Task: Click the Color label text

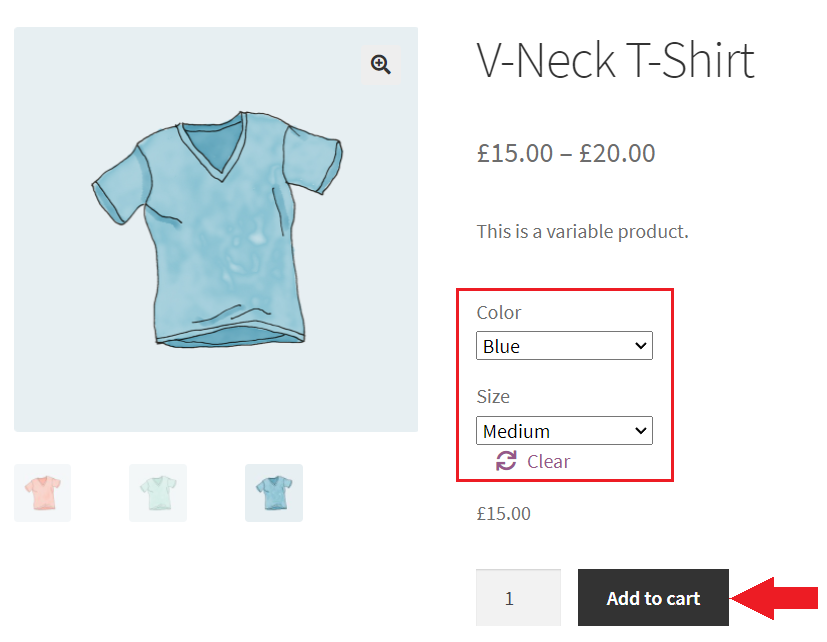Action: (499, 313)
